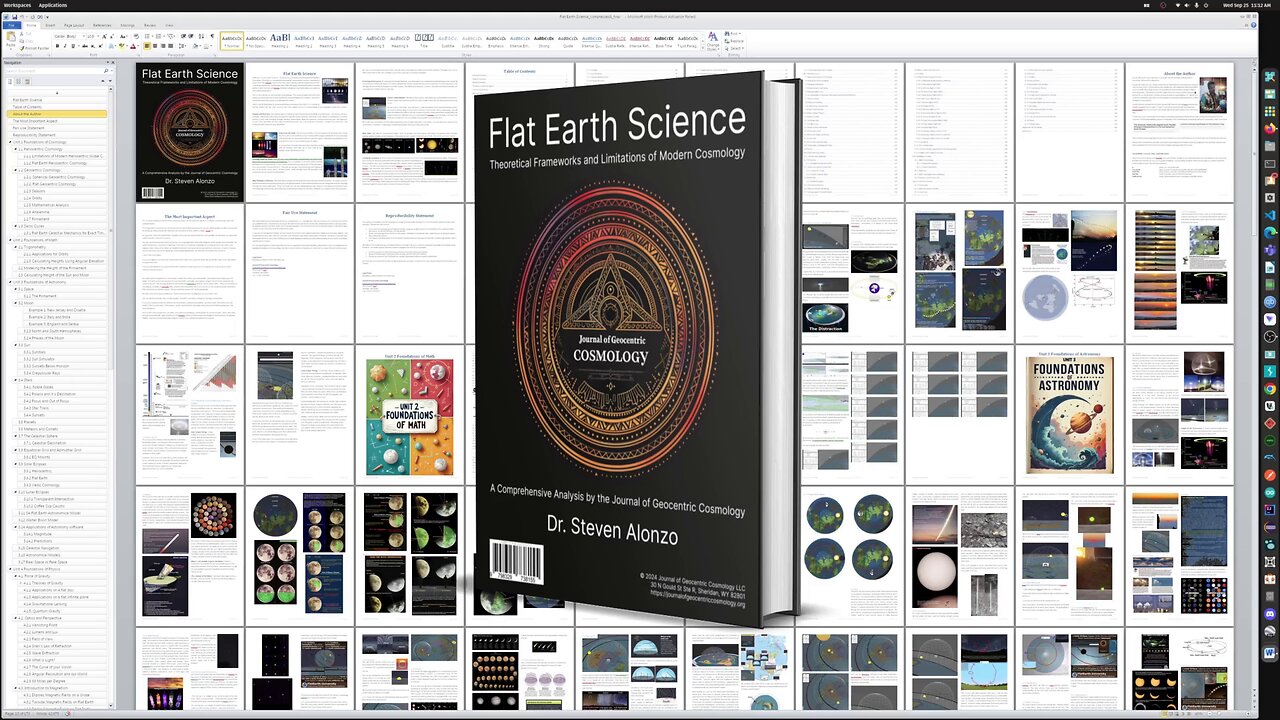The height and width of the screenshot is (720, 1280).
Task: Show or hide paragraph marks
Action: 212,36
